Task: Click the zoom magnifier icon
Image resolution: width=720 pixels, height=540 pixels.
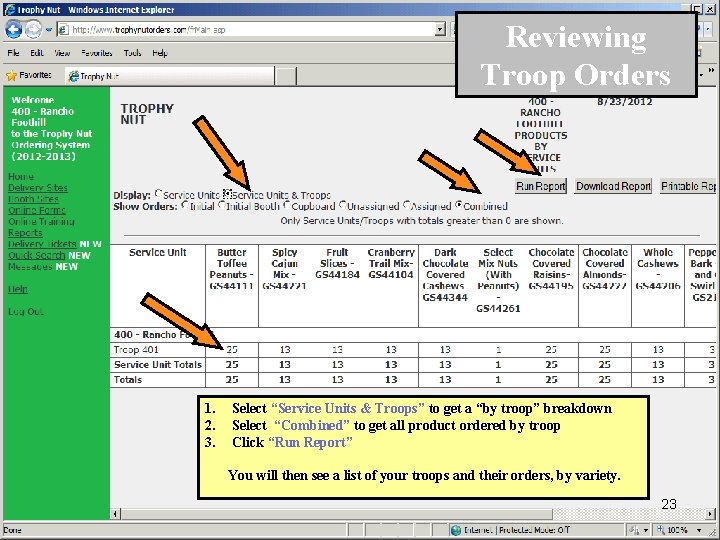Action: (660, 530)
